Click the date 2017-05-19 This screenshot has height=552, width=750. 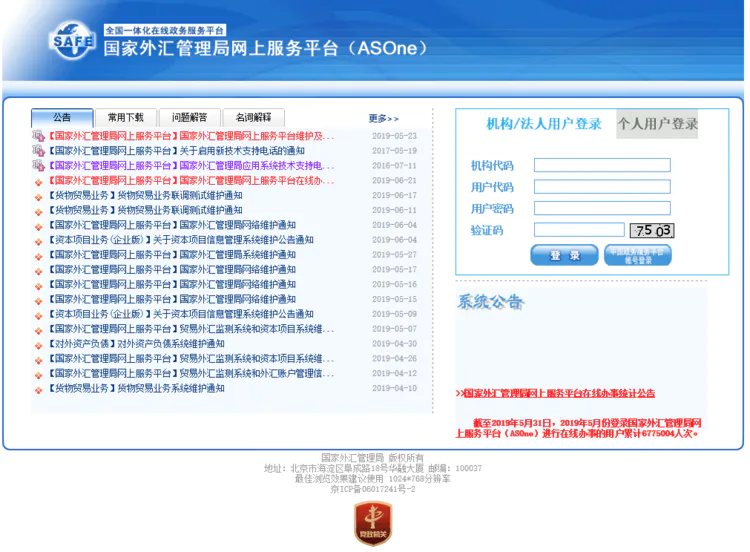[x=394, y=151]
